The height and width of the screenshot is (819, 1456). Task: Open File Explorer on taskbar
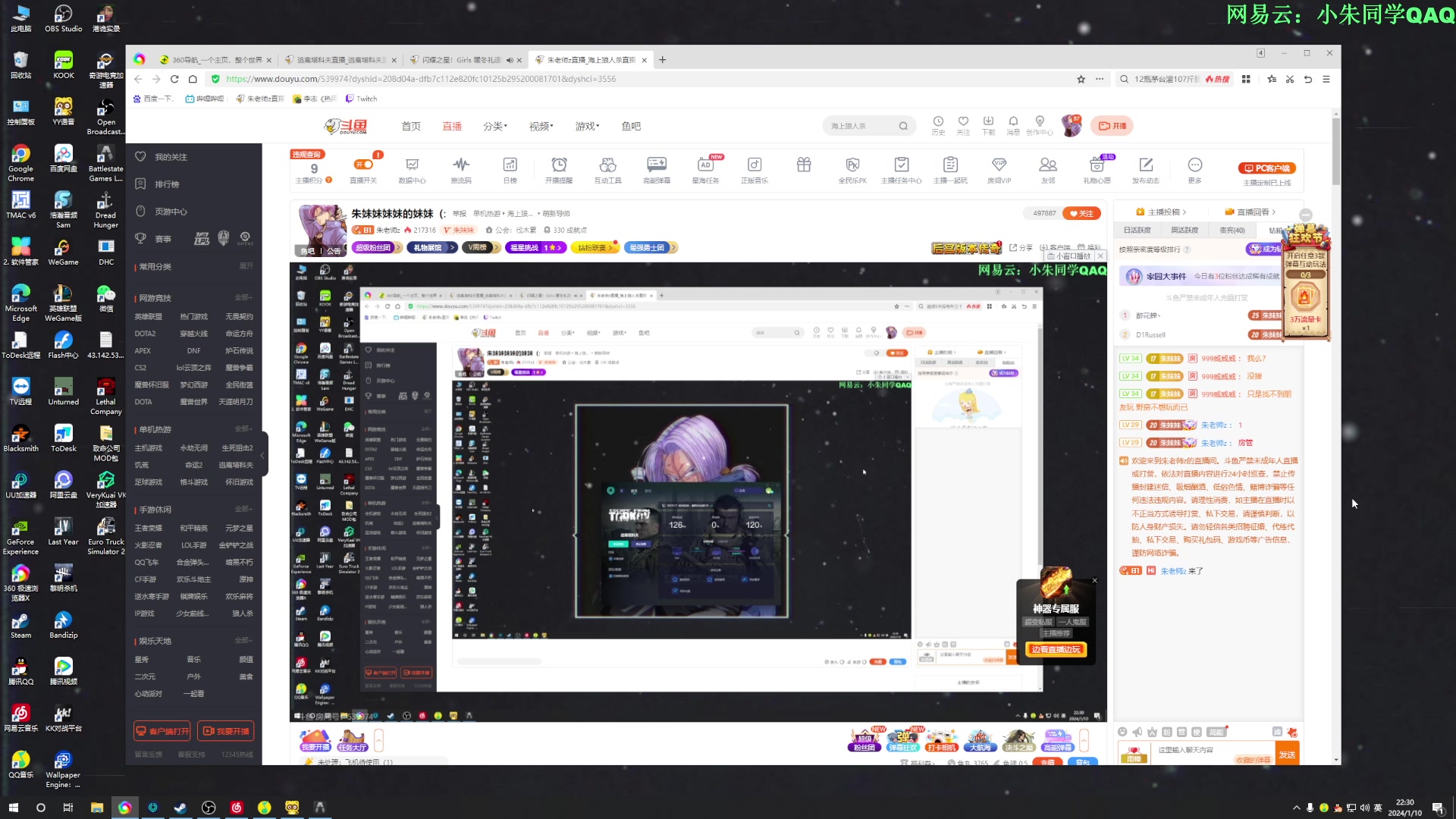point(96,808)
